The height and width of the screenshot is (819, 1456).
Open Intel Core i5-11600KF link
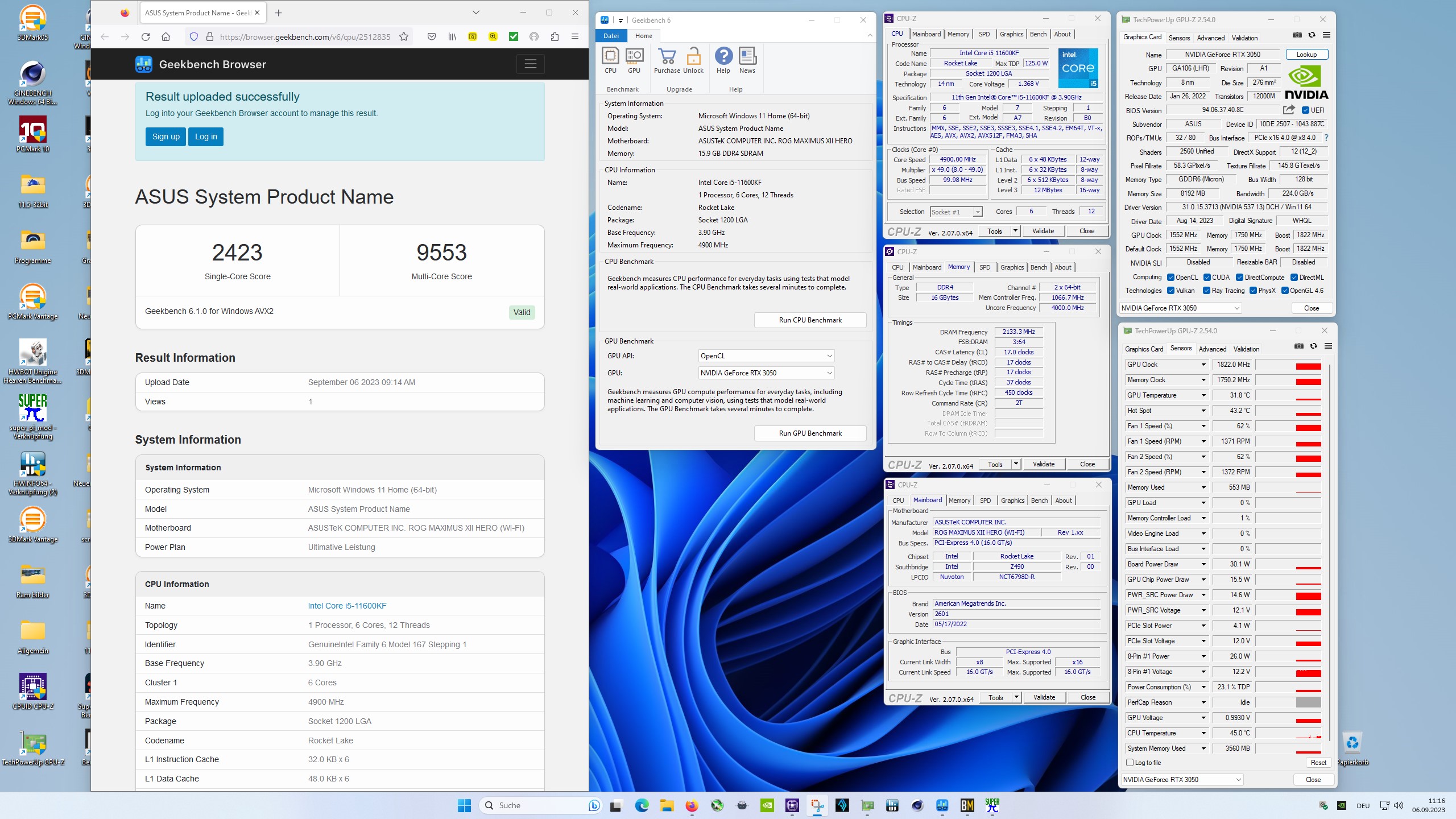click(x=347, y=606)
